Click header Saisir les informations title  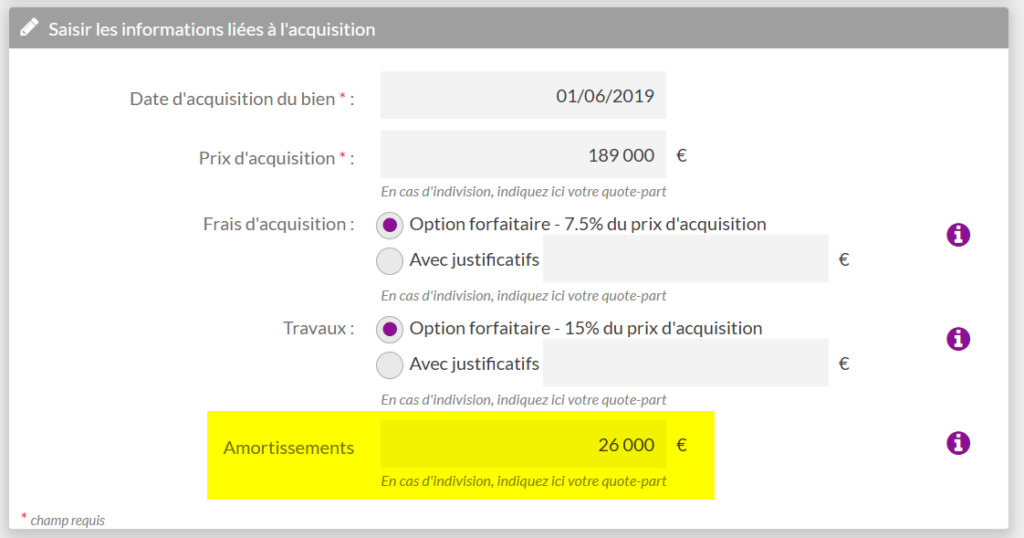[x=212, y=29]
